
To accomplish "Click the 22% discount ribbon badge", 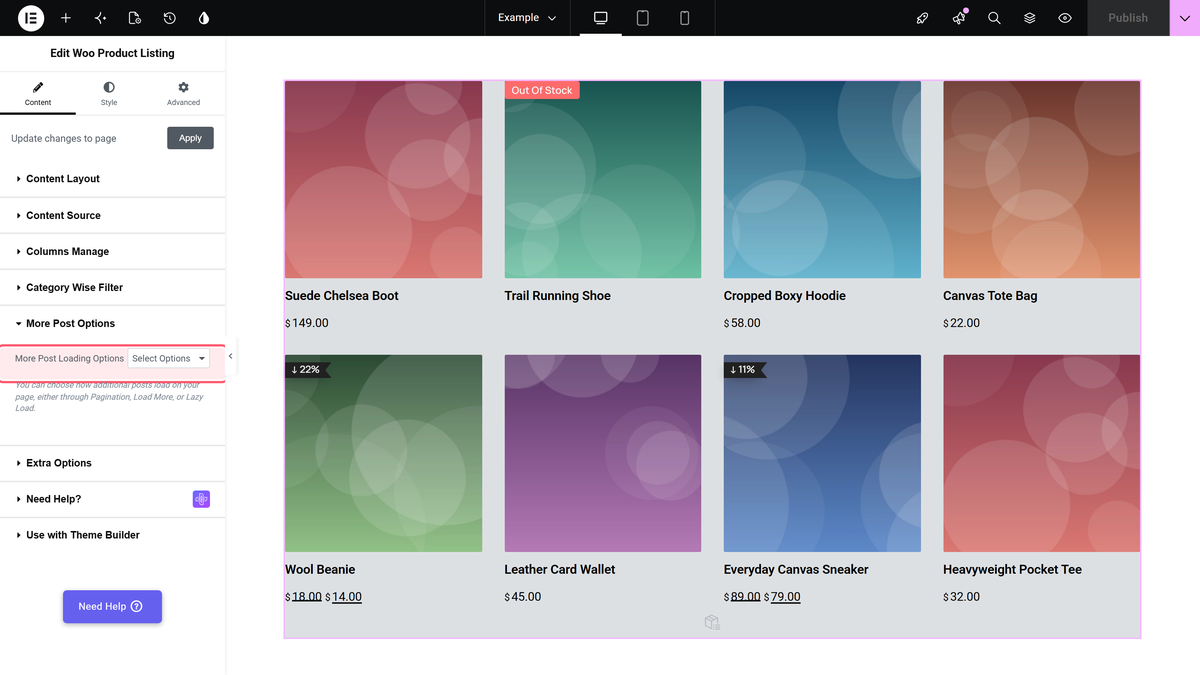I will coord(306,369).
